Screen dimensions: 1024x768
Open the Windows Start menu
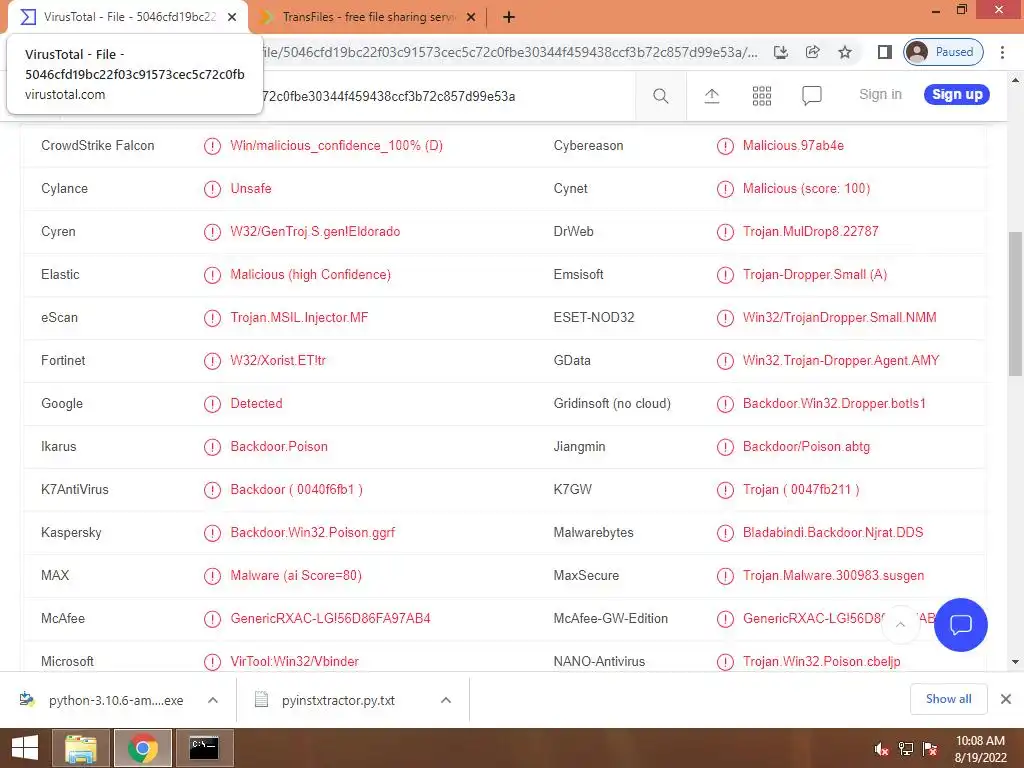[24, 748]
